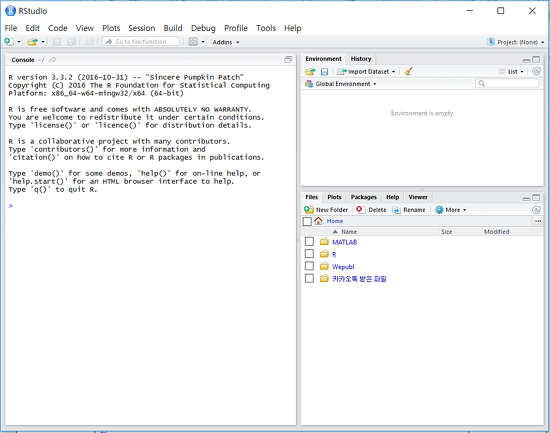Image resolution: width=550 pixels, height=433 pixels.
Task: Open the Project (None) menu
Action: click(x=516, y=42)
